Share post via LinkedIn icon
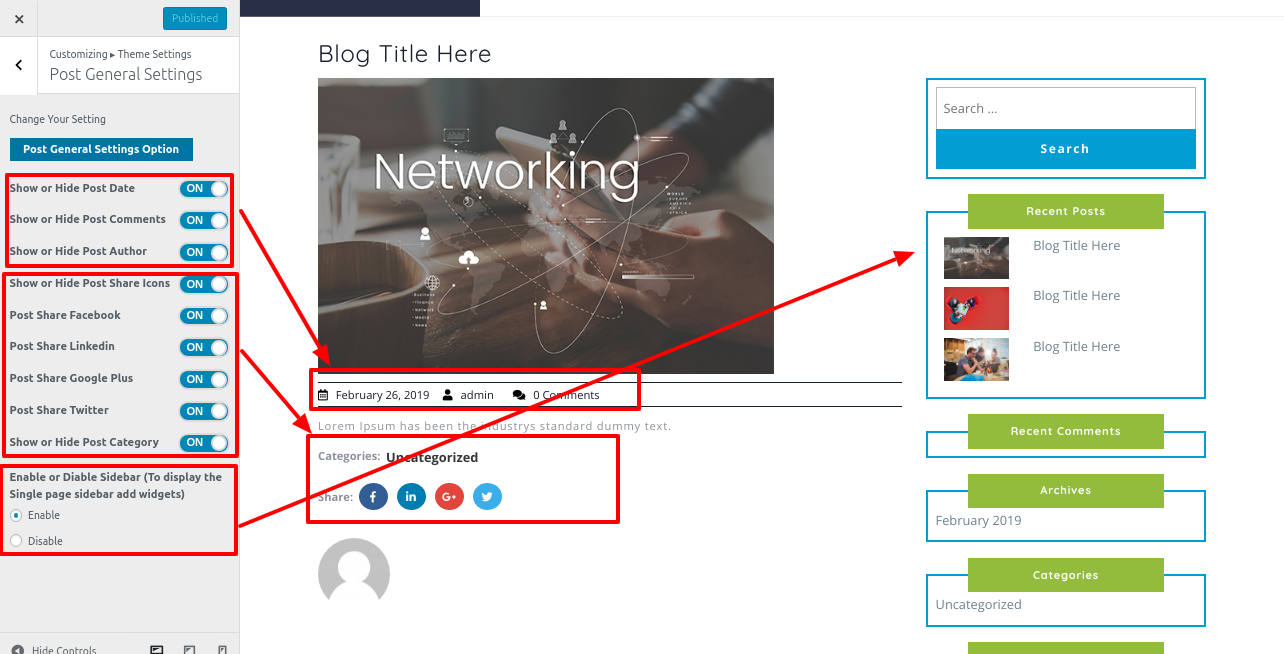 point(411,497)
